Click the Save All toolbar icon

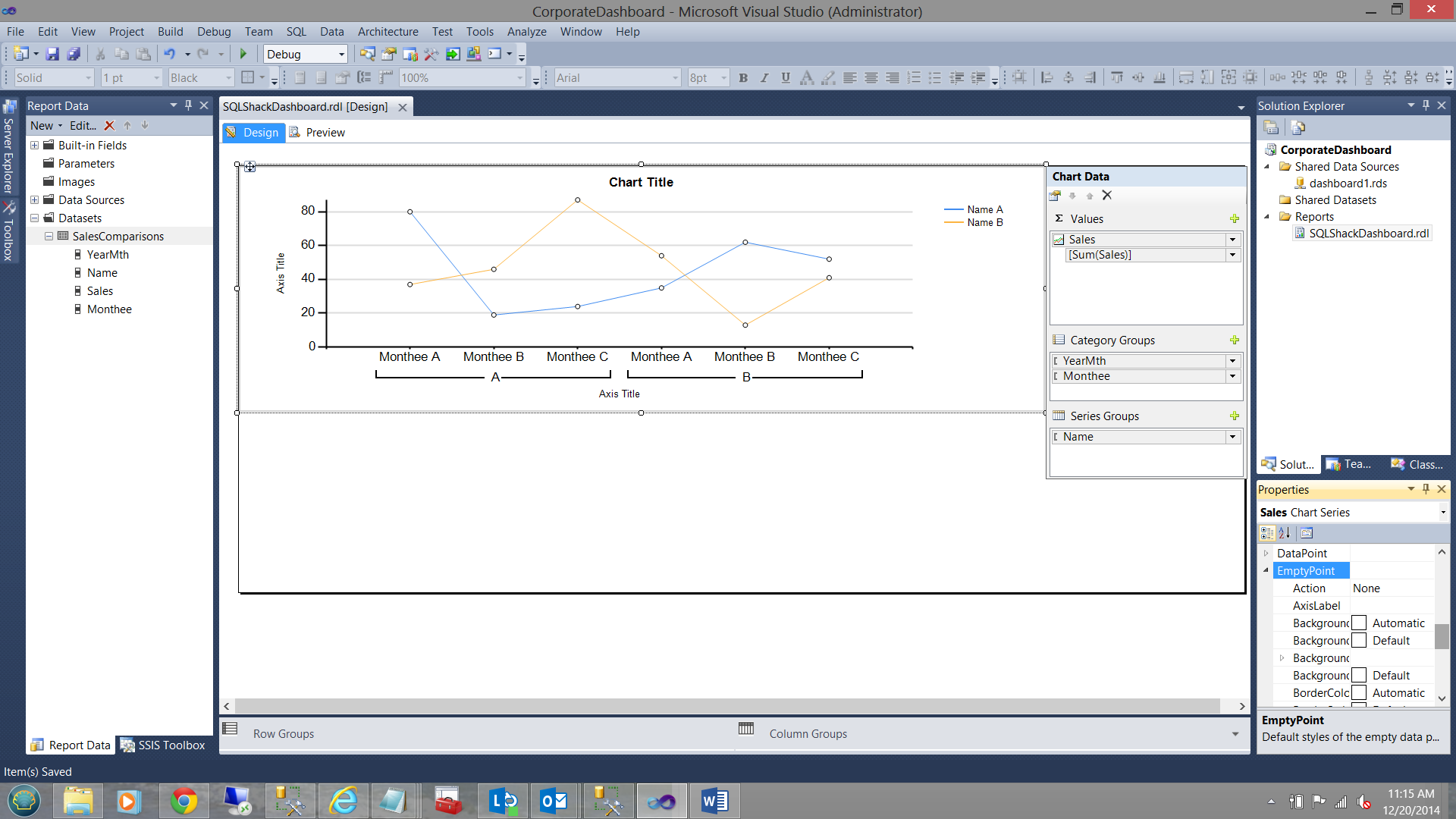(x=74, y=54)
